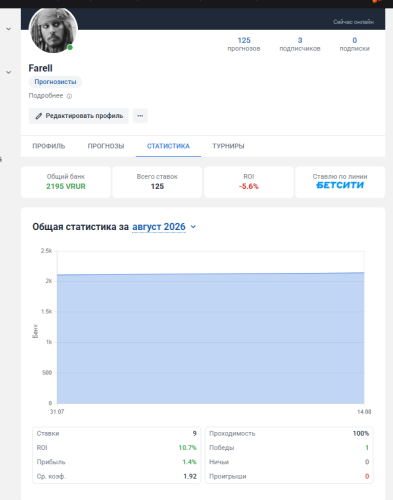
Task: Switch to the ПРОФИЛЬ tab
Action: coord(49,146)
